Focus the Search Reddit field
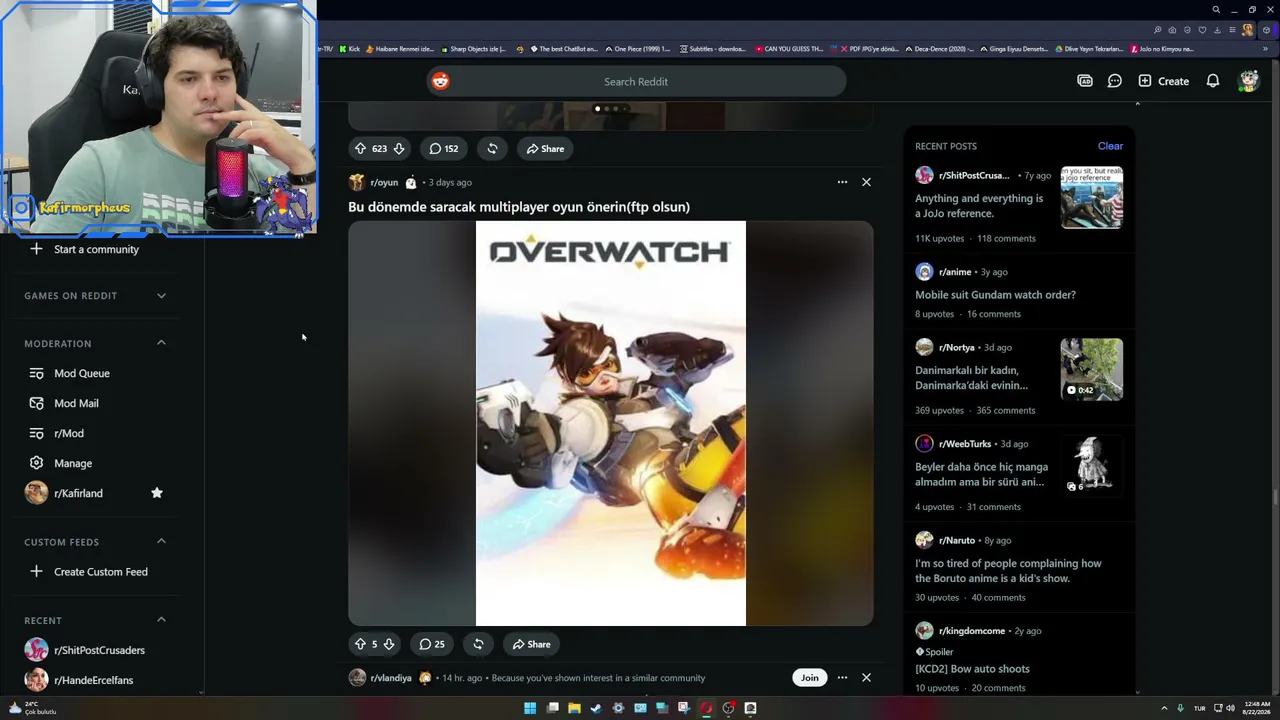 click(636, 81)
